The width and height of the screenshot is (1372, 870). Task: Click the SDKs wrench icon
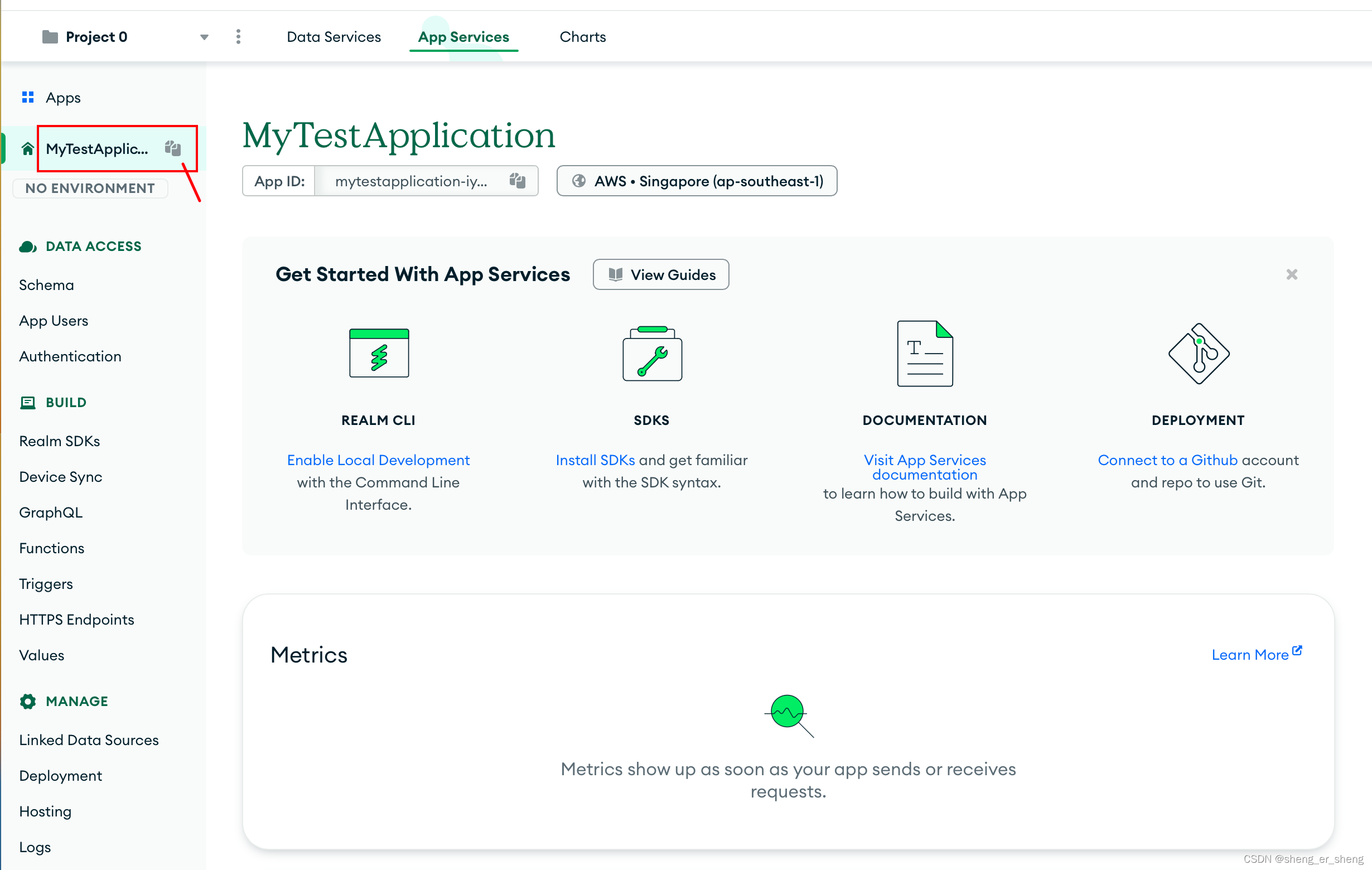(652, 353)
